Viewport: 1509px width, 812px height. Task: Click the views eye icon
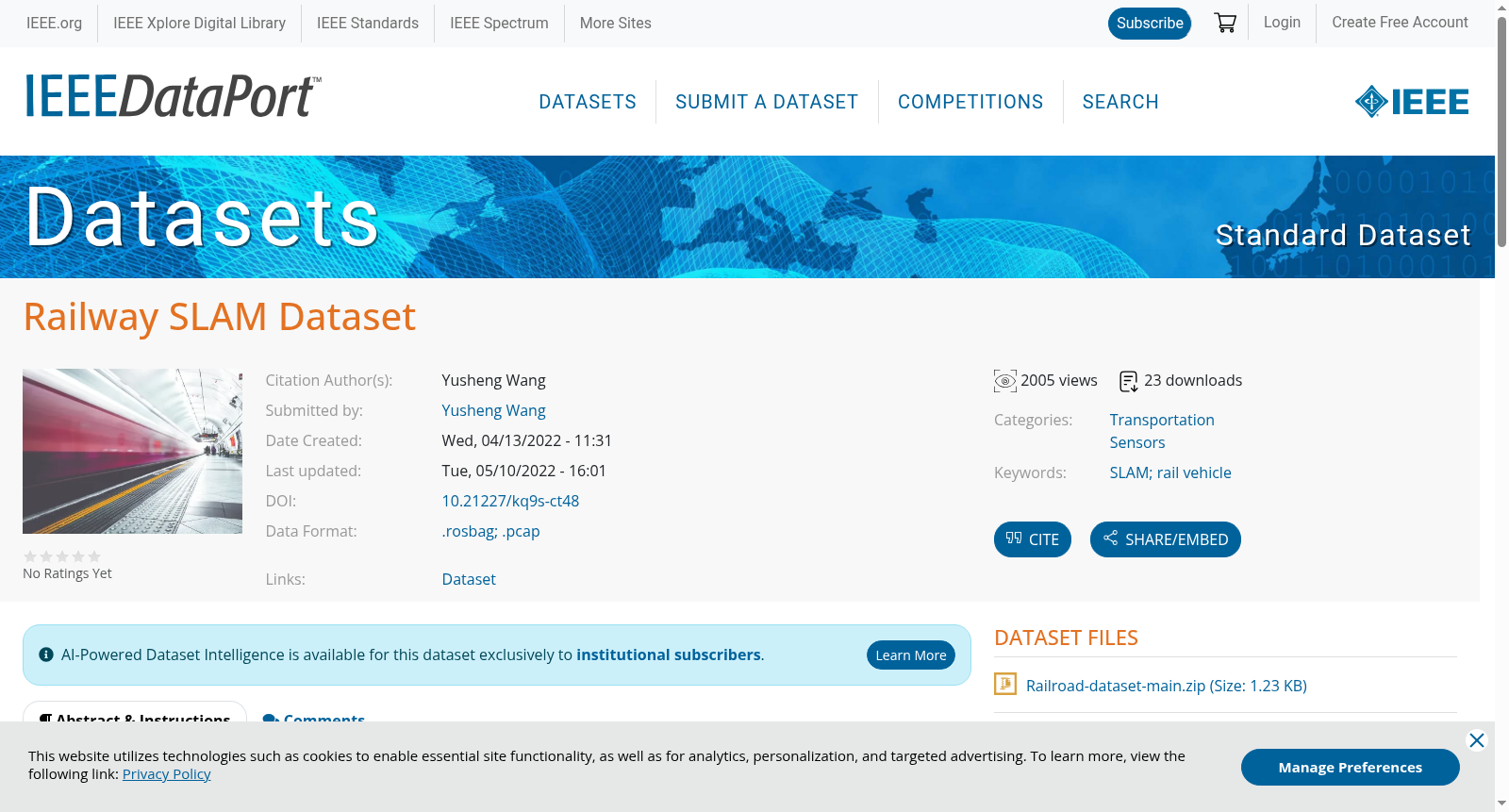[1005, 381]
